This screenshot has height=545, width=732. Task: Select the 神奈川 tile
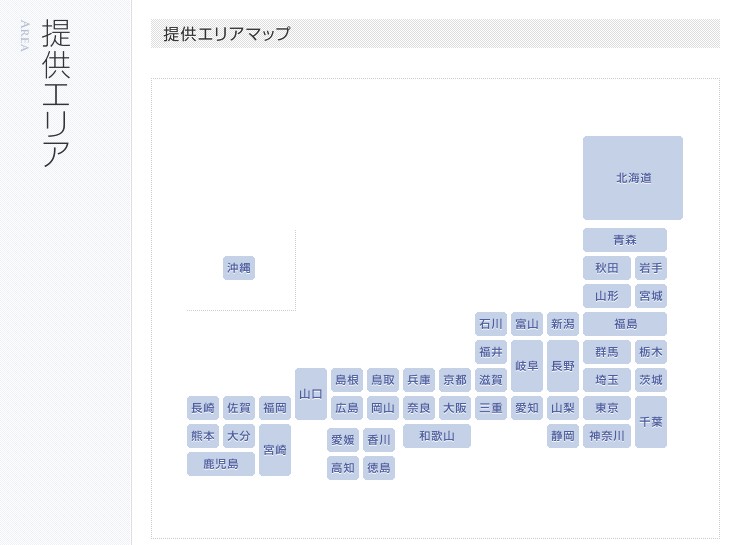pyautogui.click(x=607, y=436)
